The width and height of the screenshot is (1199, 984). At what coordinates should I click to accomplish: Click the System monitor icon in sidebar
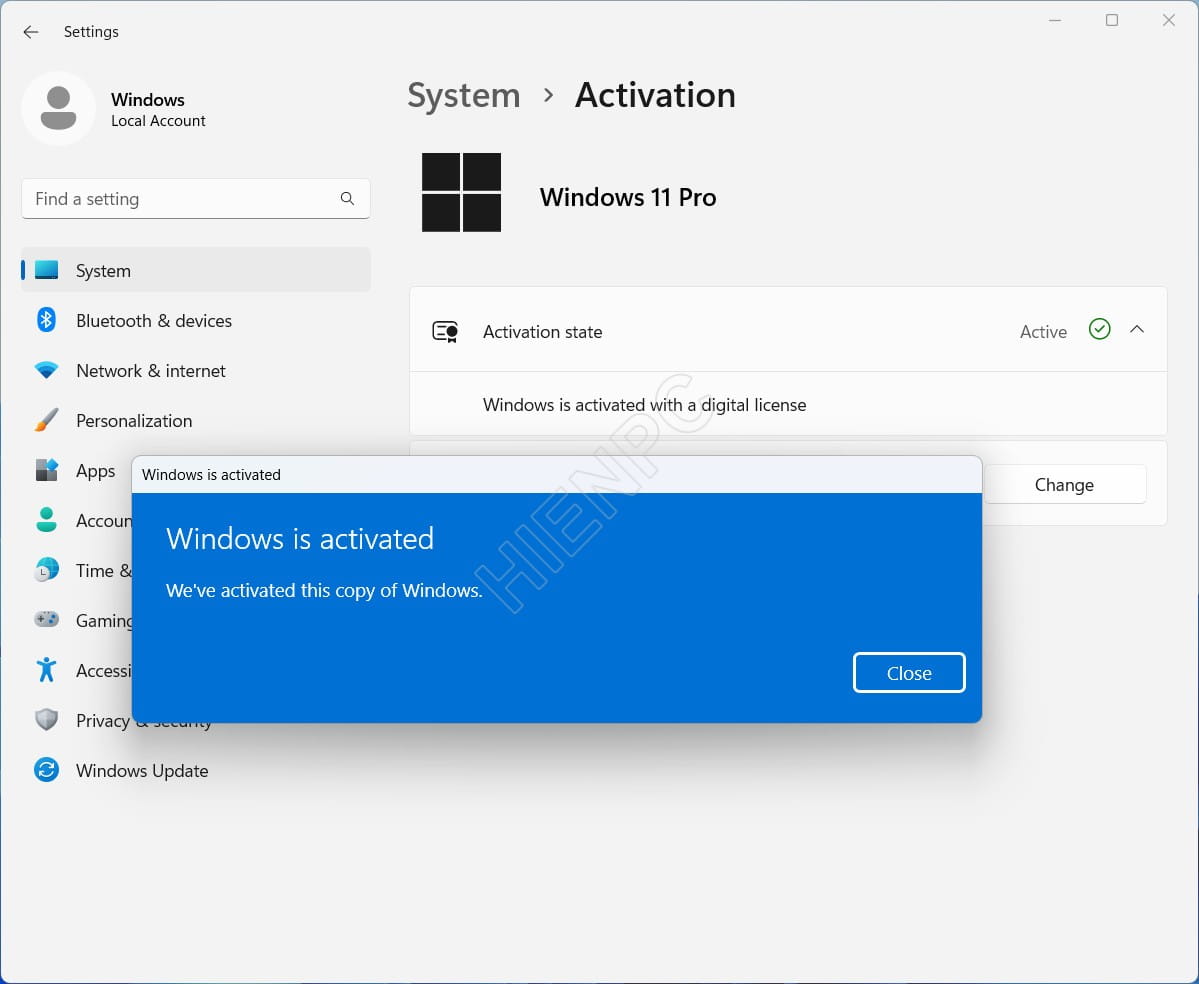47,270
